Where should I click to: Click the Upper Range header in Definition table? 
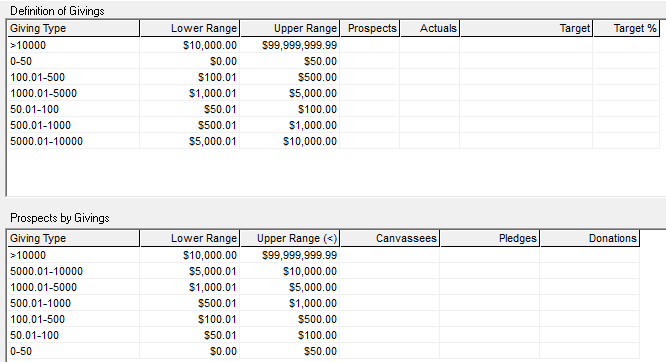coord(290,28)
